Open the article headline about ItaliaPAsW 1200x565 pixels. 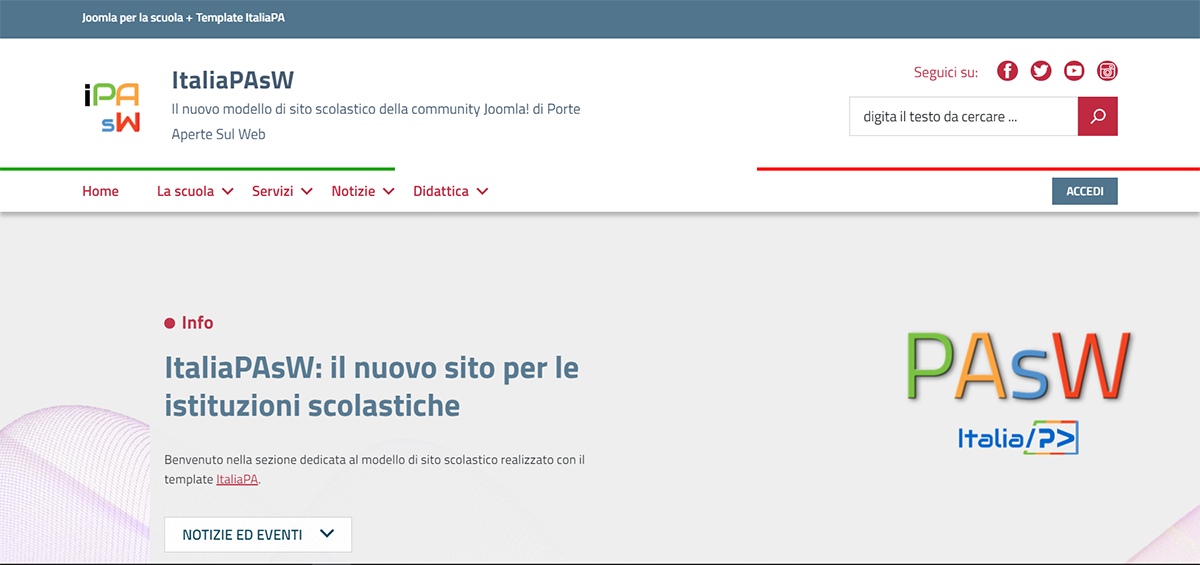tap(372, 386)
